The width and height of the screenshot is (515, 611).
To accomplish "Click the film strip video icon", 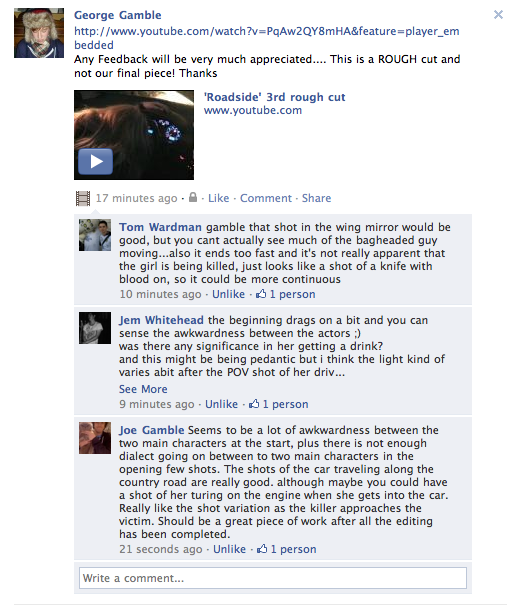I will 83,198.
